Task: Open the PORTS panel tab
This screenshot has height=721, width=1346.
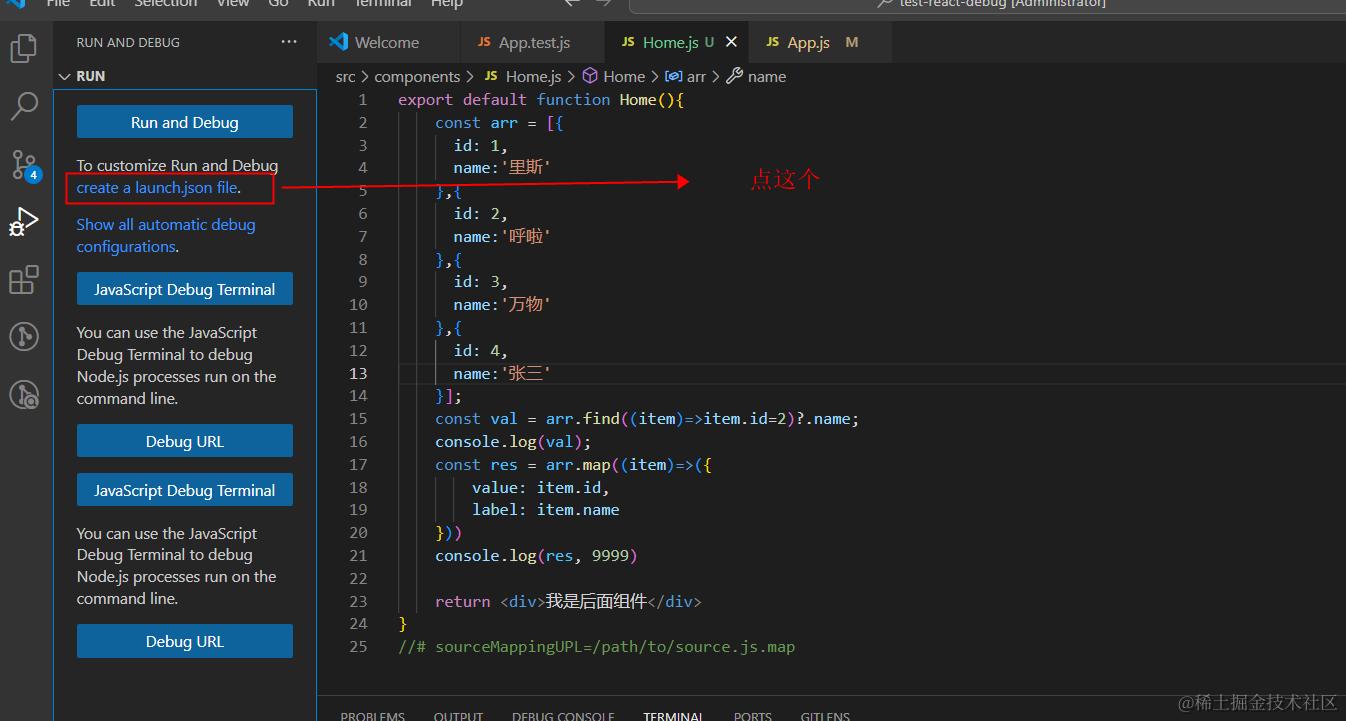Action: click(x=753, y=716)
